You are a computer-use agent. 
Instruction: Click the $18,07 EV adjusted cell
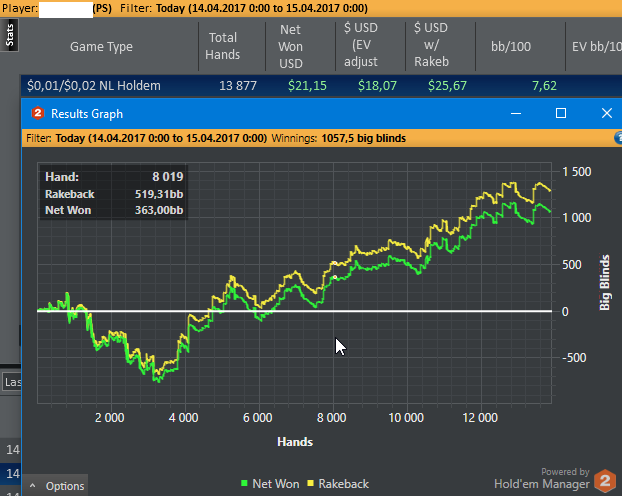click(377, 86)
